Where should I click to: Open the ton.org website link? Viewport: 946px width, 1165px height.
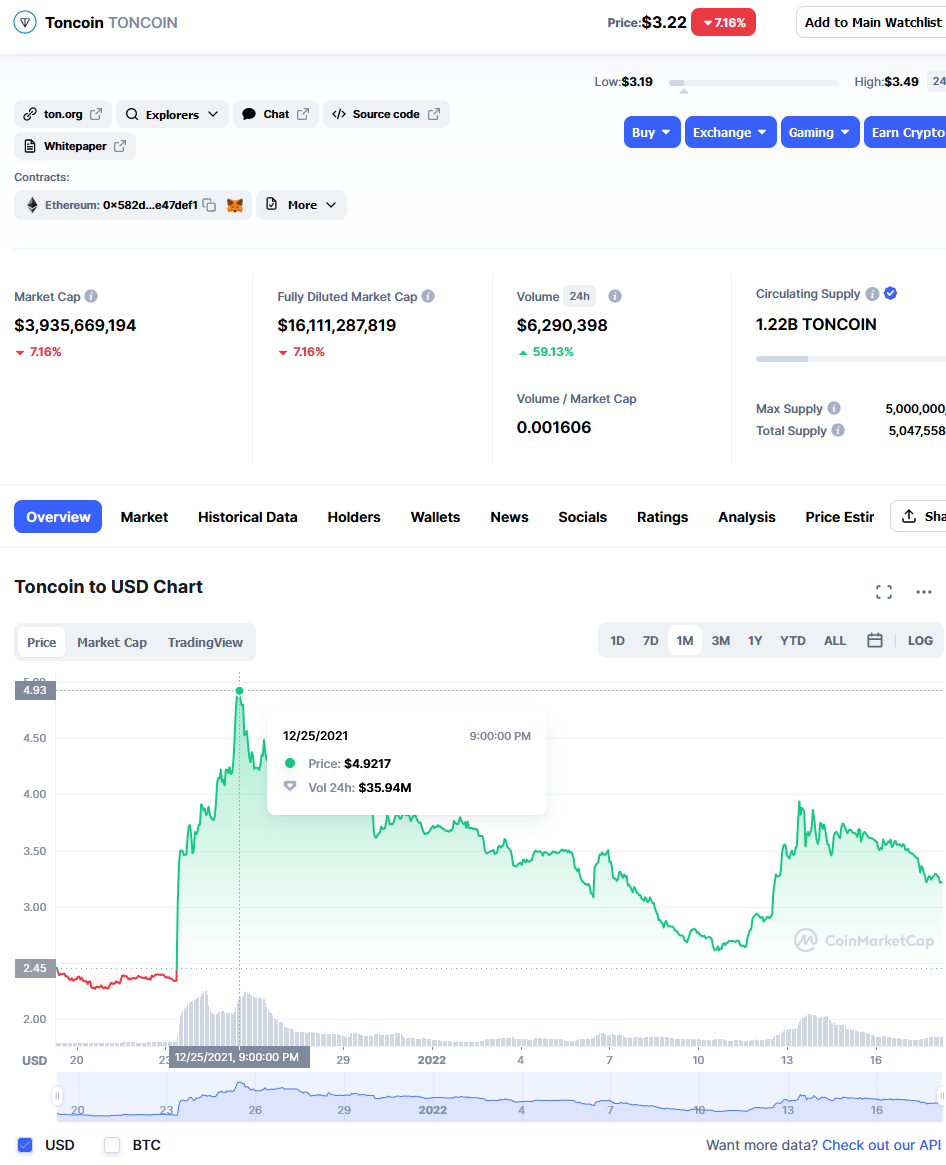(62, 115)
